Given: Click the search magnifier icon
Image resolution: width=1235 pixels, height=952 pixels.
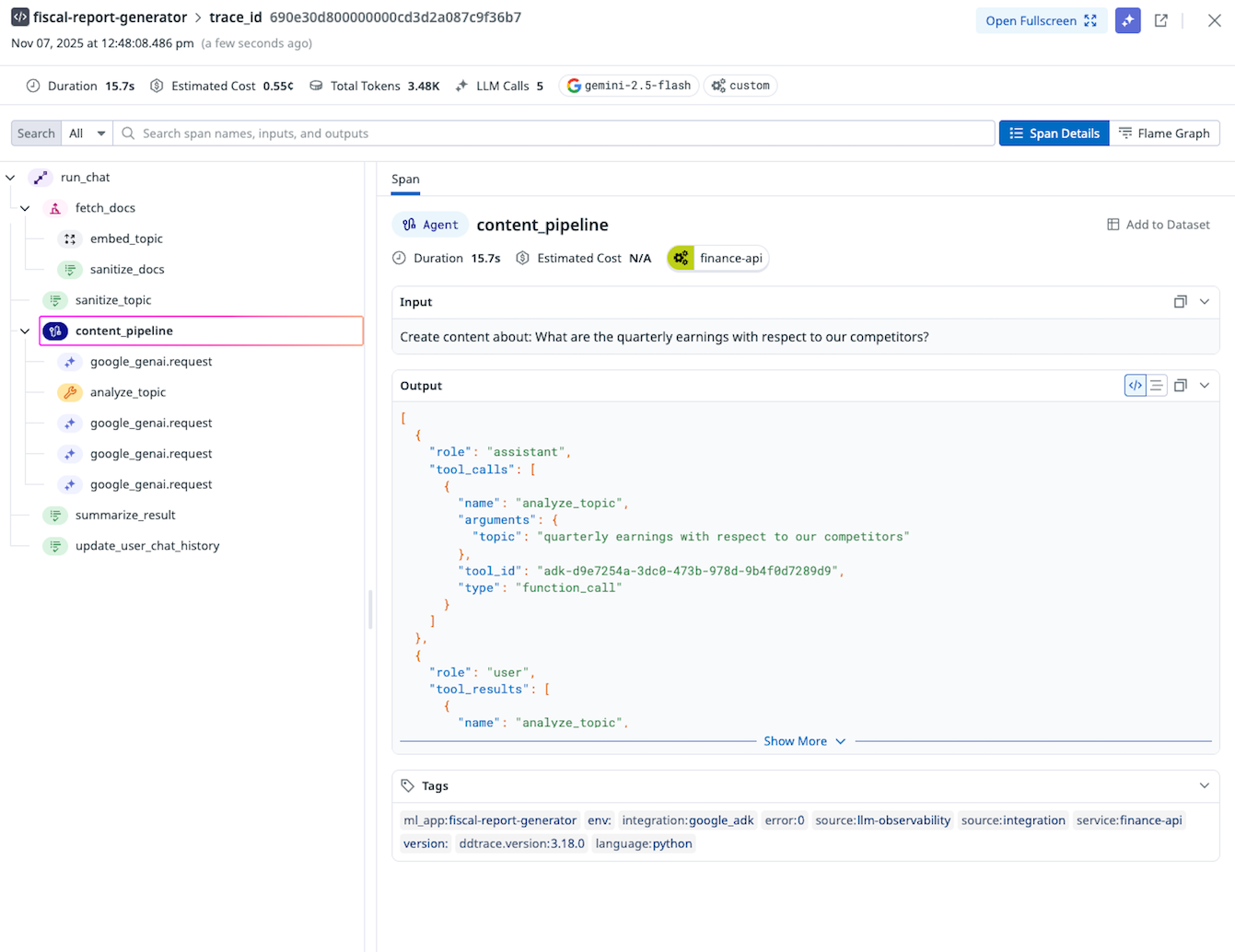Looking at the screenshot, I should (x=128, y=134).
